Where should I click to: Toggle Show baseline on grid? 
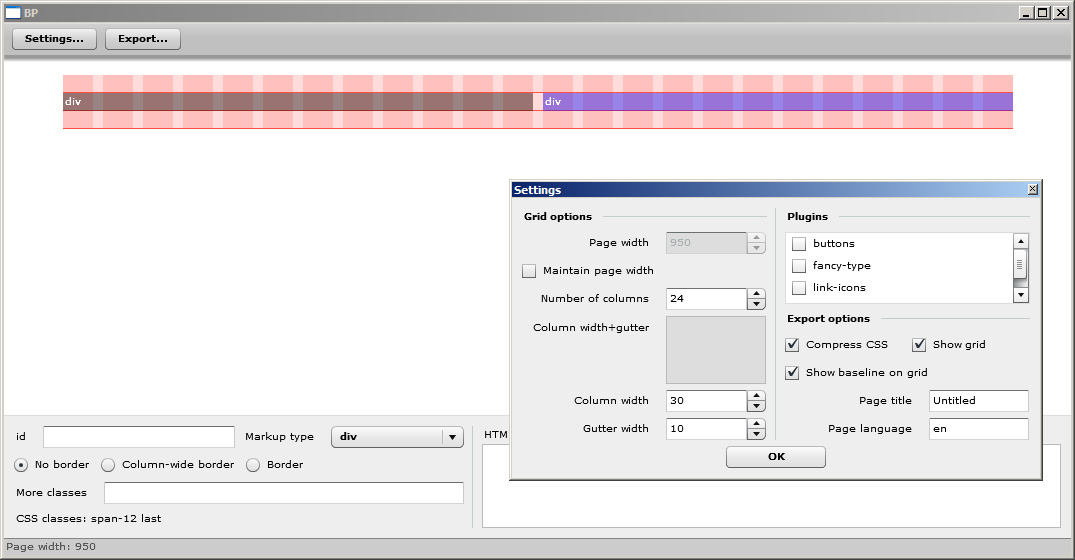pos(792,373)
